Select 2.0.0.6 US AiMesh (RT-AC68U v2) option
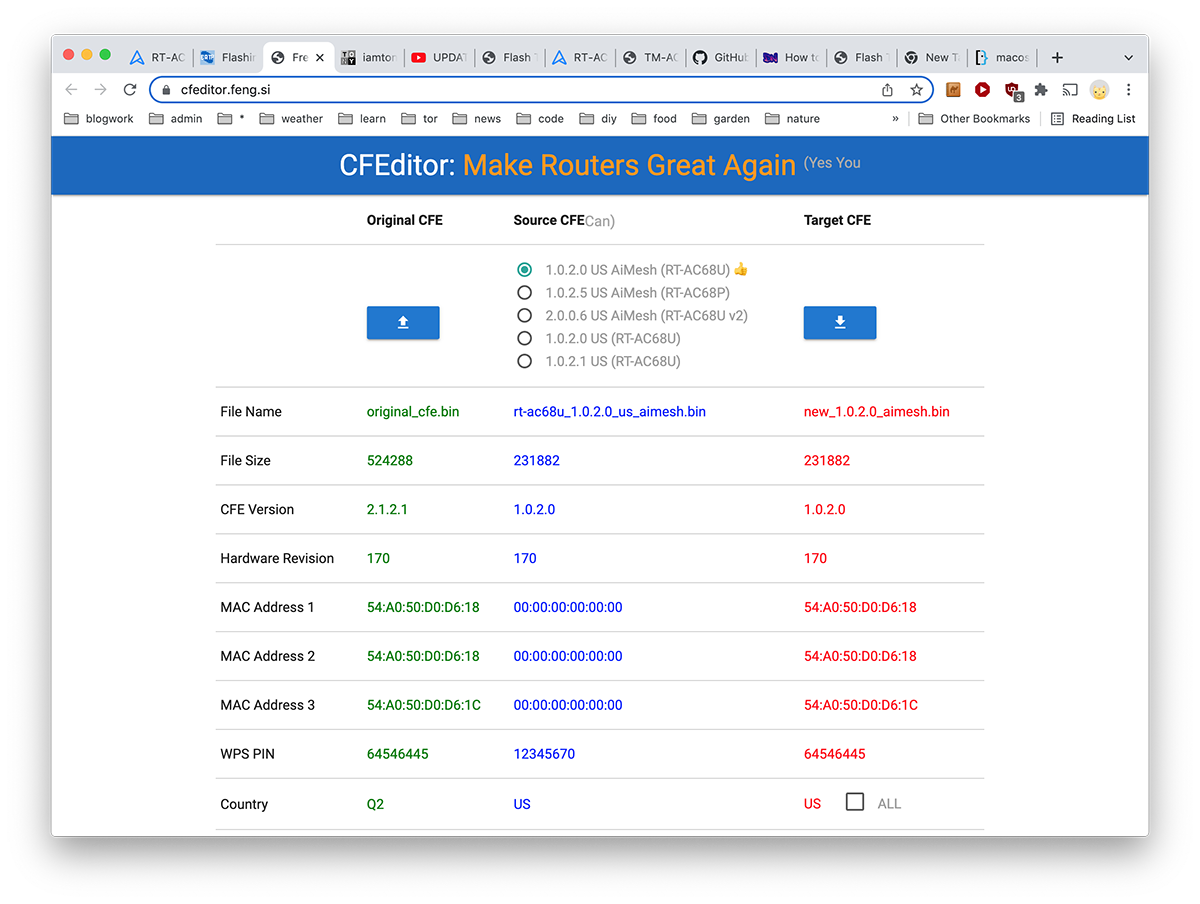 tap(524, 316)
